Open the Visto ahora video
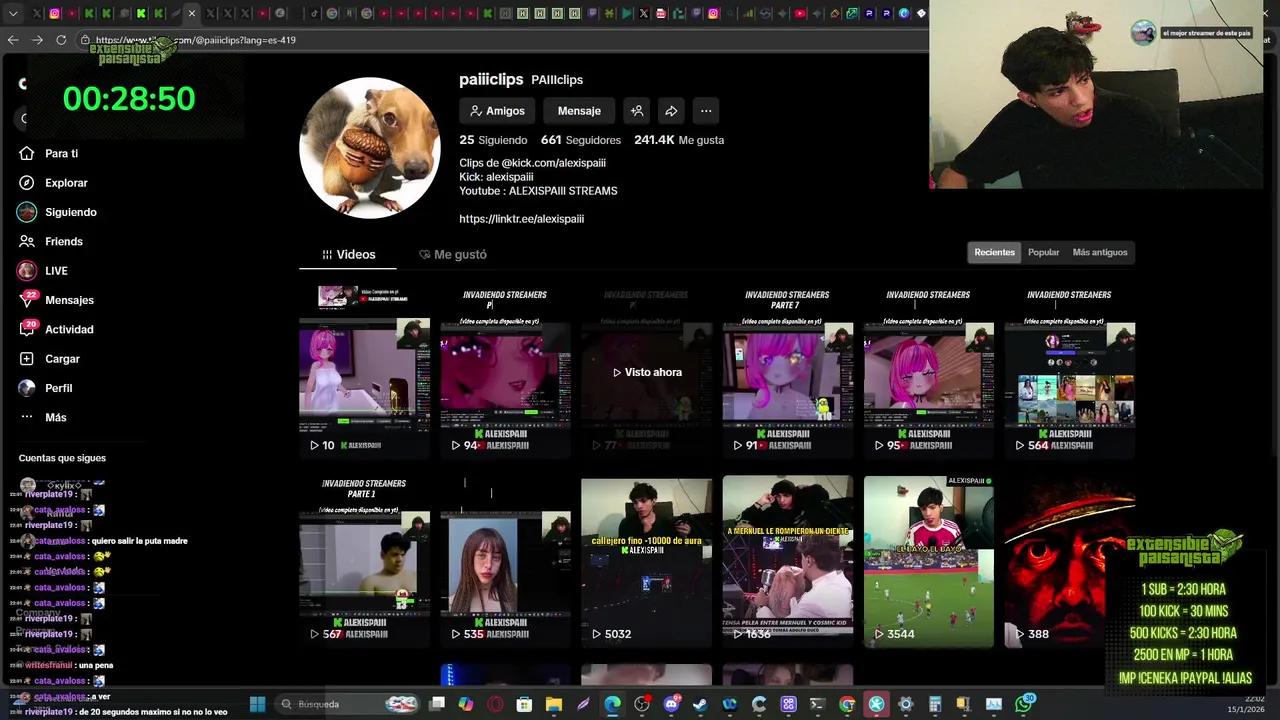 point(646,372)
